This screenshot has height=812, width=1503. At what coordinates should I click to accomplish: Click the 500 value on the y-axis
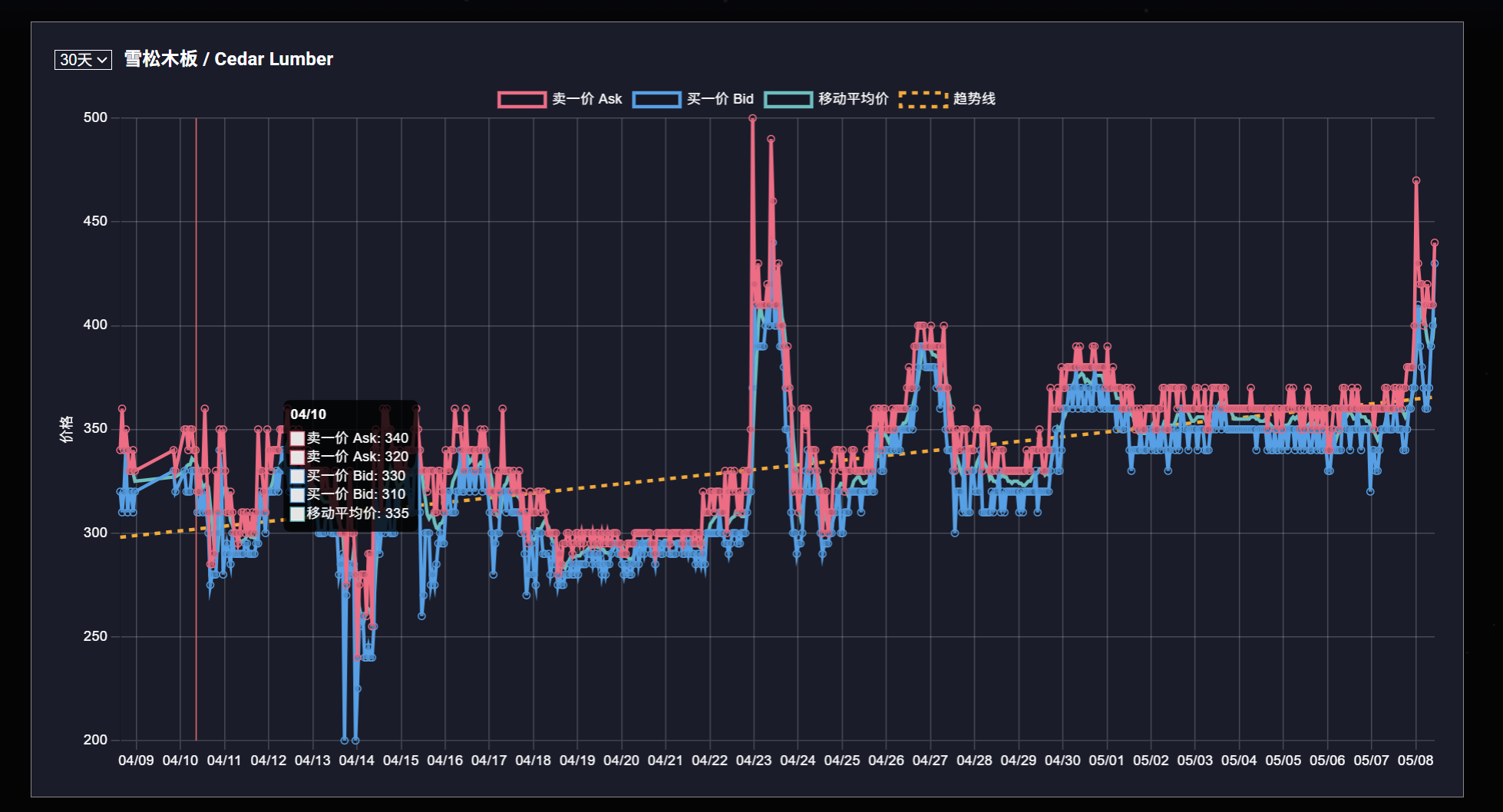(x=95, y=117)
